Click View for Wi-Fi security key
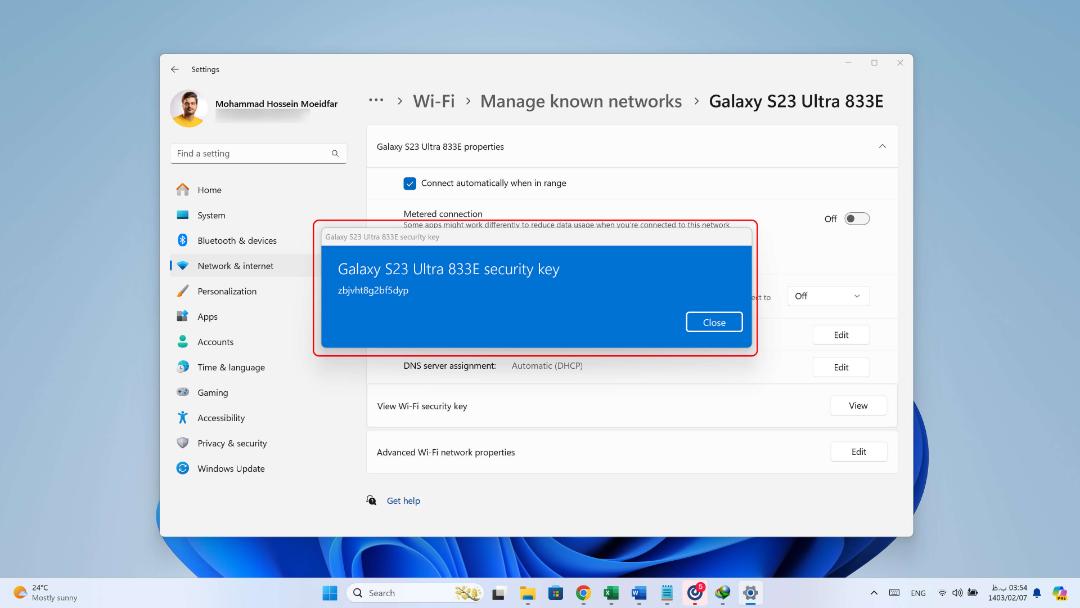This screenshot has height=608, width=1080. point(858,406)
